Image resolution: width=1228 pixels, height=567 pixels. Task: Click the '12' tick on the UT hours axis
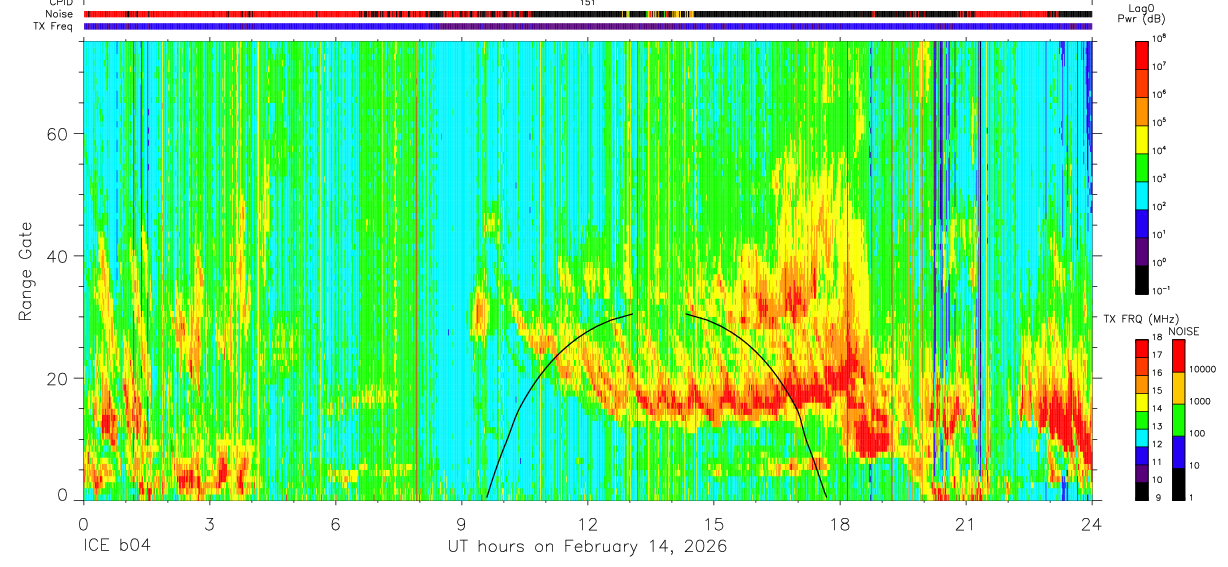click(588, 523)
